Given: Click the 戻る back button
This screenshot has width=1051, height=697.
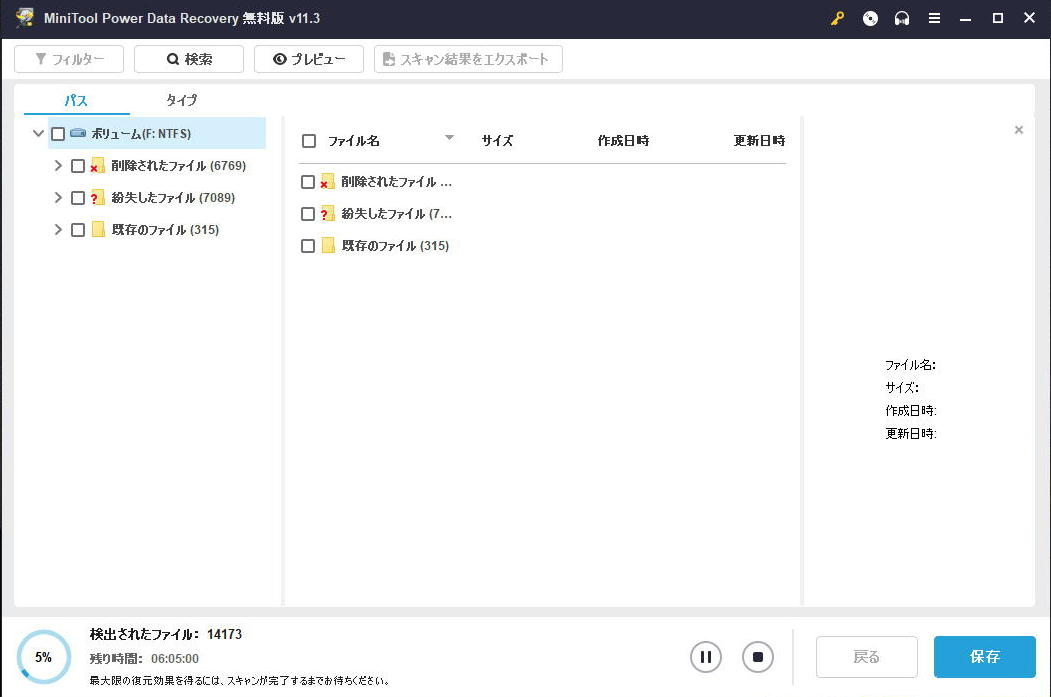Looking at the screenshot, I should pyautogui.click(x=866, y=657).
